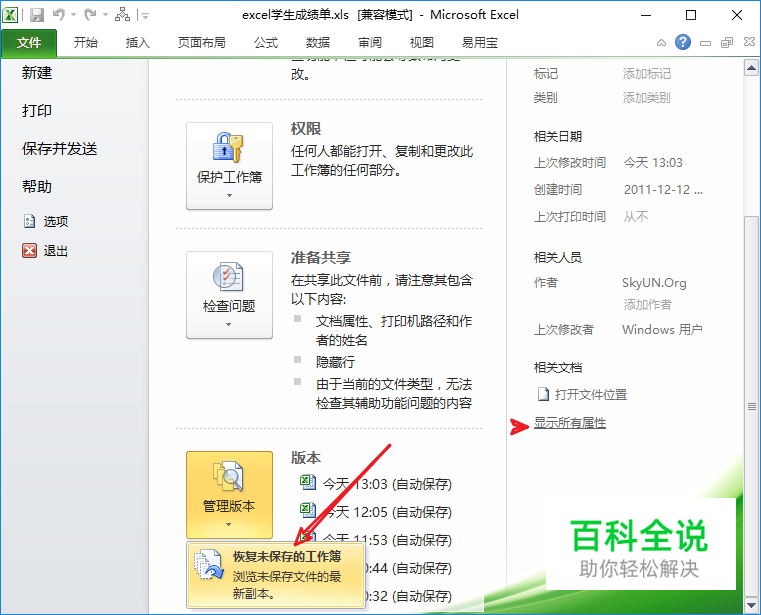Click the creation date 2011-12-12 value
This screenshot has width=761, height=615.
[x=663, y=189]
